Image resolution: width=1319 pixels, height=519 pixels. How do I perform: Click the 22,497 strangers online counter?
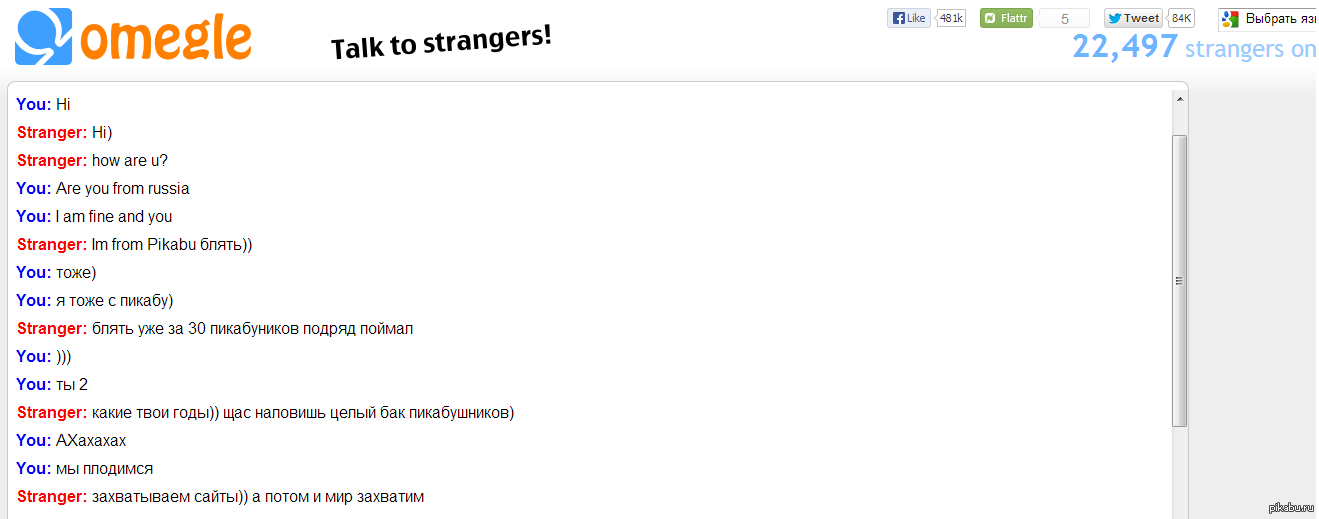point(1194,47)
